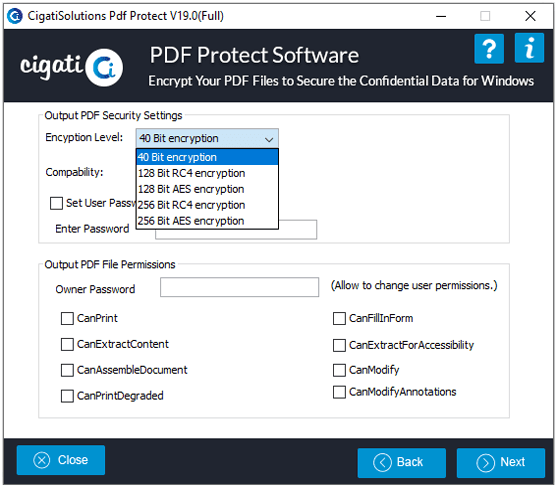Tick the CanFillInForm checkbox

[339, 318]
